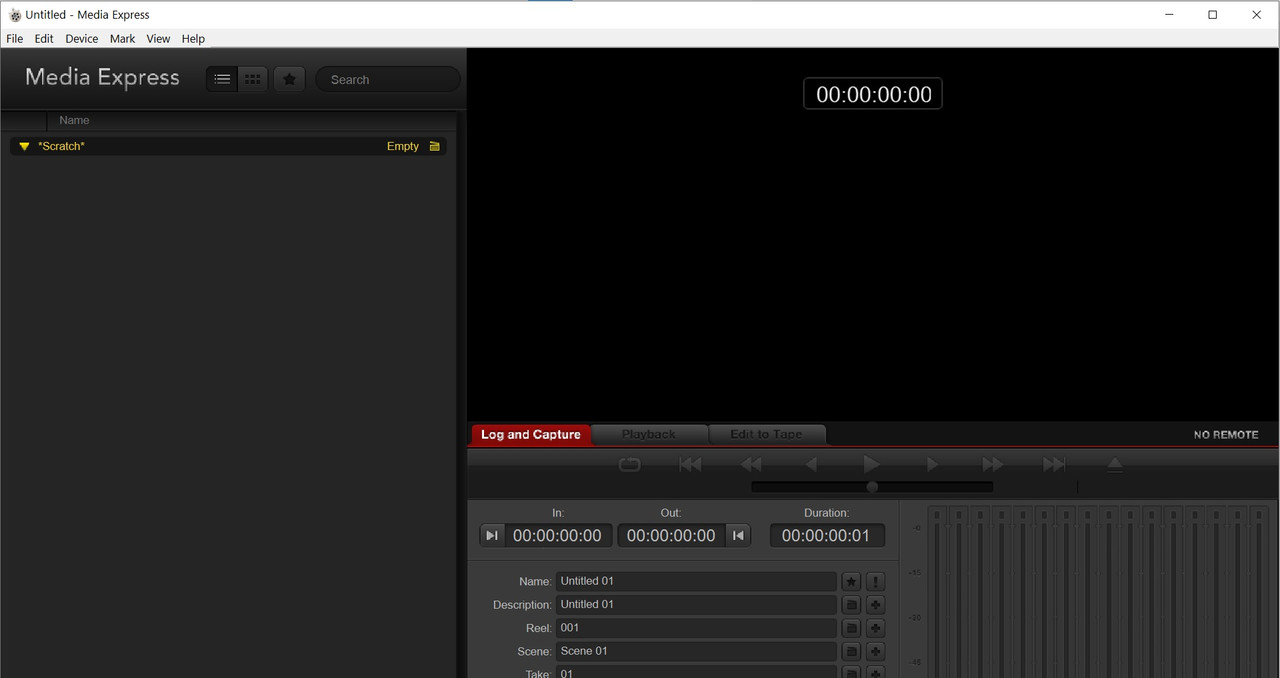This screenshot has height=678, width=1280.
Task: Switch media list to thumbnail grid view
Action: [x=253, y=79]
